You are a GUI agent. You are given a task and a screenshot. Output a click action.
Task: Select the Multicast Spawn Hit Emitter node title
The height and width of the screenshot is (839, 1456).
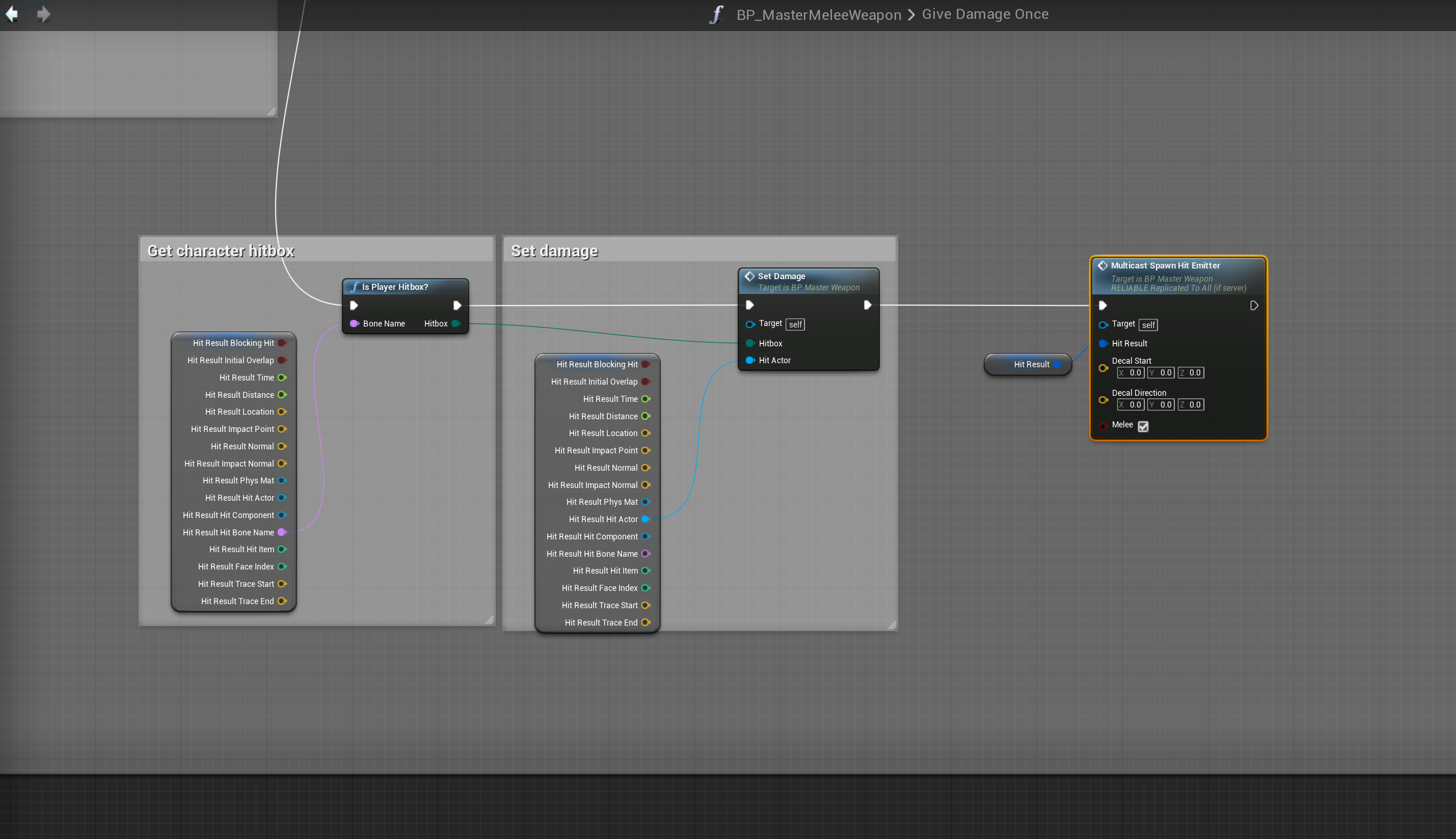tap(1165, 265)
